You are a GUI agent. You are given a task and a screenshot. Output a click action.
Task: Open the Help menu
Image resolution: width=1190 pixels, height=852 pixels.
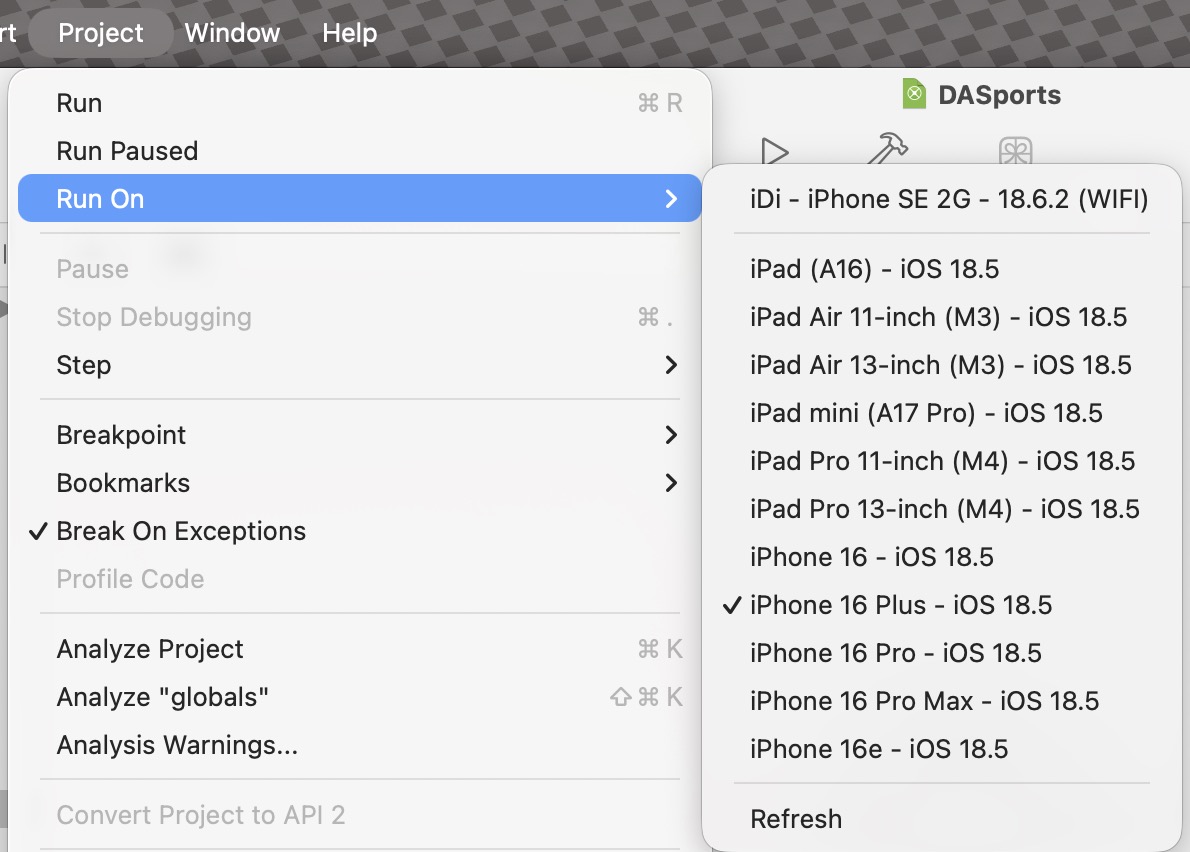(349, 33)
